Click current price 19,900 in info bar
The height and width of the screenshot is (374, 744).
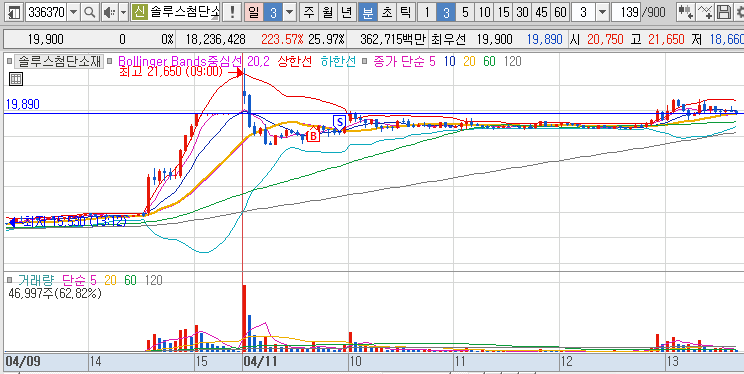[x=46, y=40]
